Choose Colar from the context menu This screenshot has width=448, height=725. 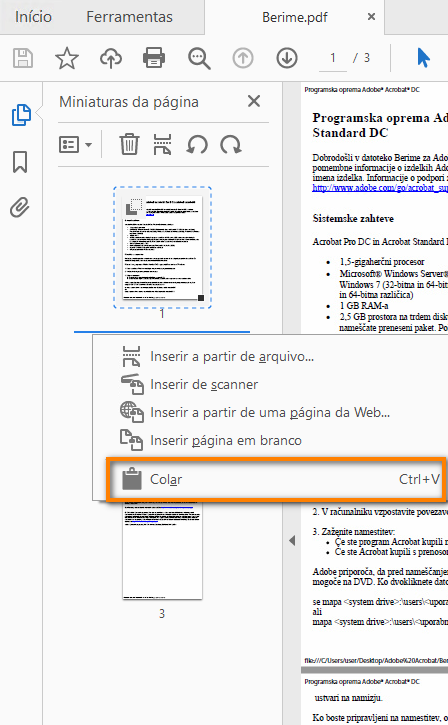point(276,479)
